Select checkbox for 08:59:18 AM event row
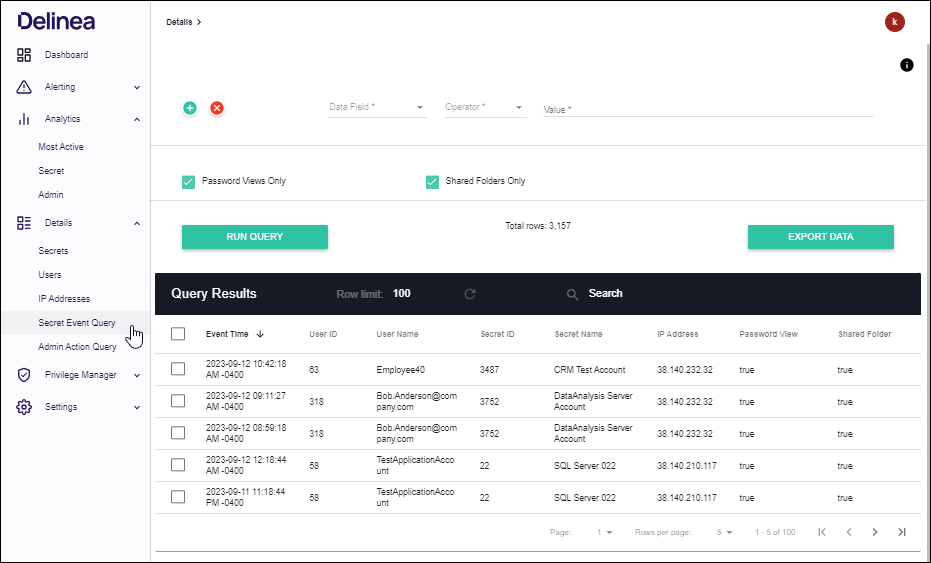This screenshot has width=931, height=563. [x=178, y=434]
